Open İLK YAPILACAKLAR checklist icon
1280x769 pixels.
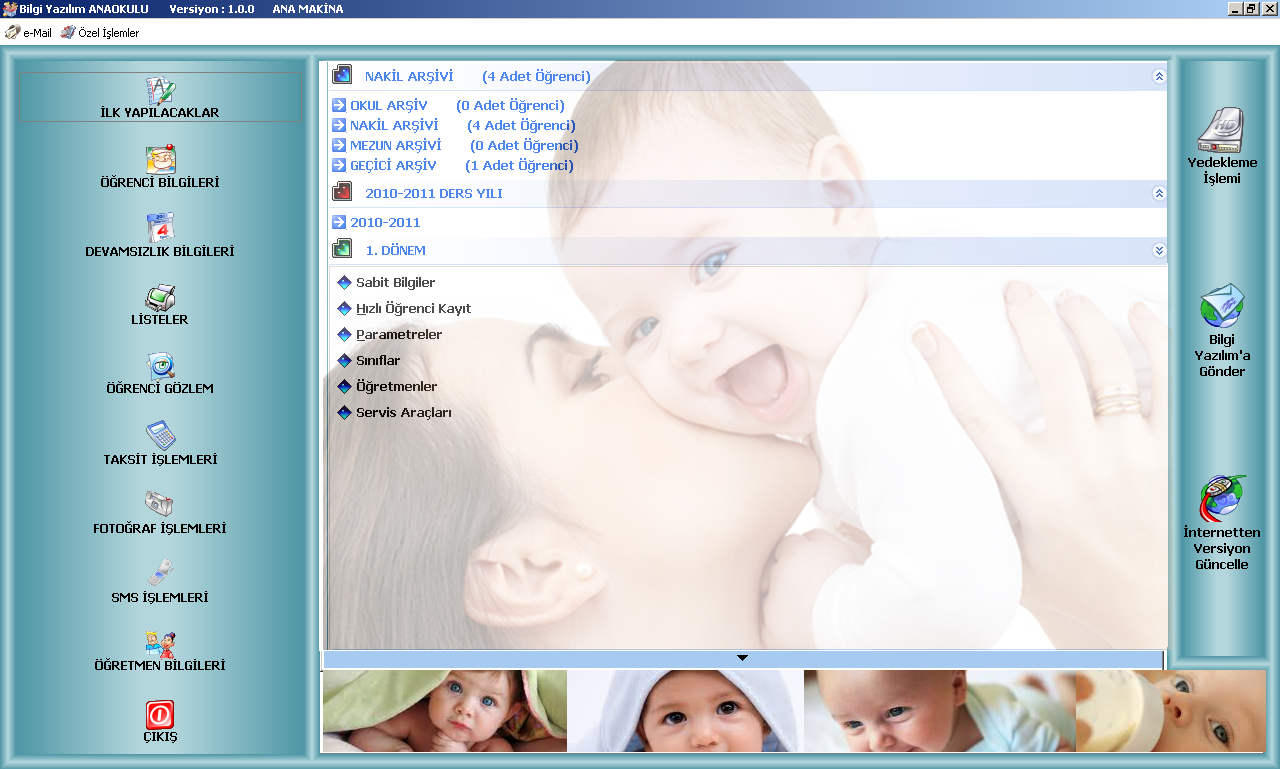click(160, 91)
